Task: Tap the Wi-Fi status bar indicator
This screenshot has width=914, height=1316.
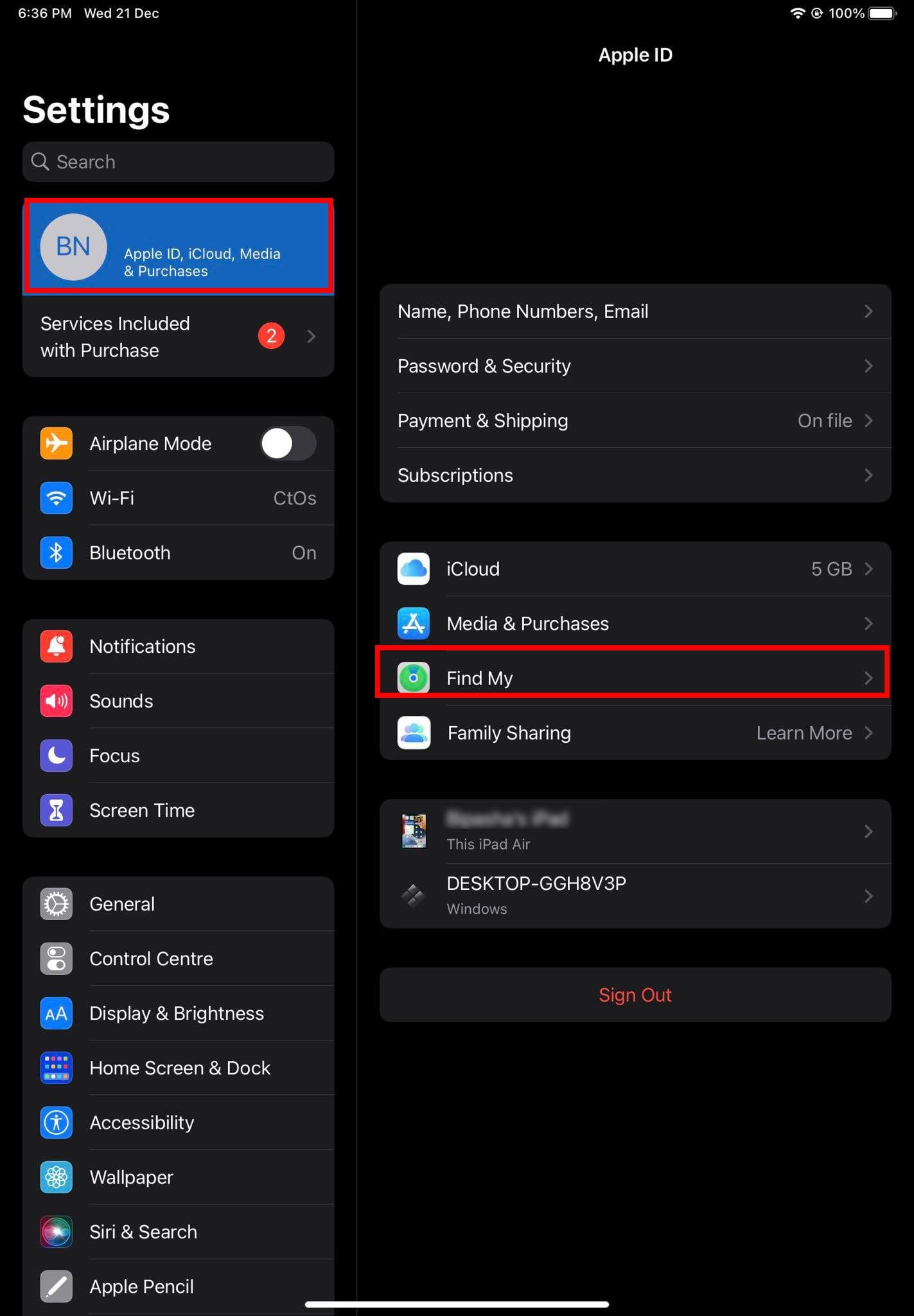Action: (797, 13)
